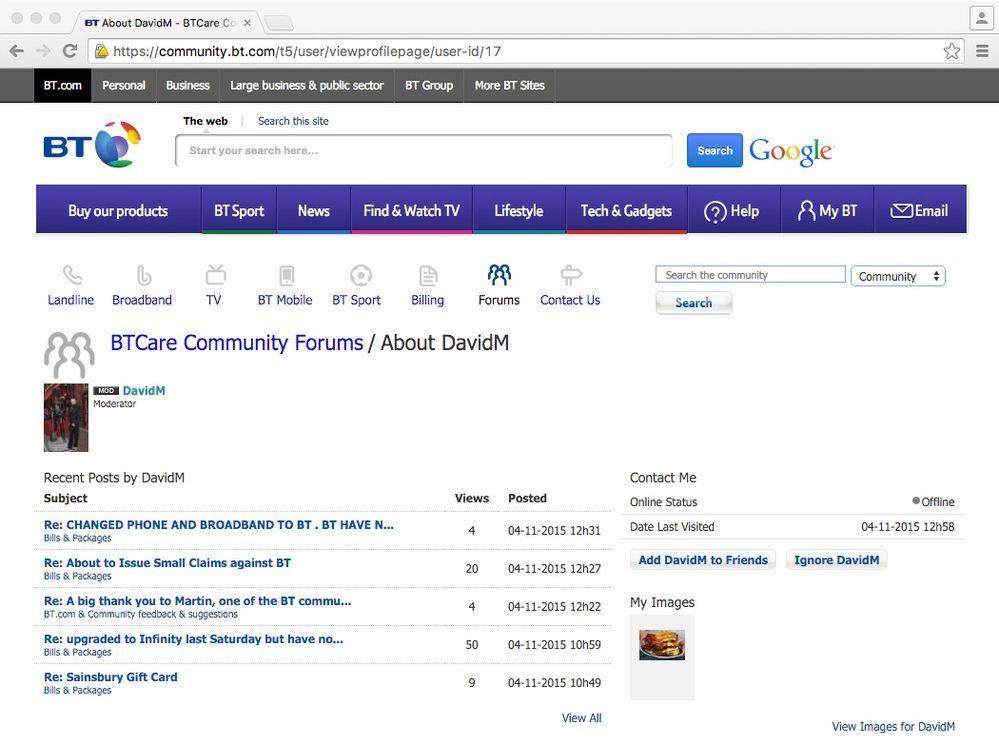This screenshot has width=999, height=745.
Task: Open BTCare Community Forums link
Action: pyautogui.click(x=236, y=343)
